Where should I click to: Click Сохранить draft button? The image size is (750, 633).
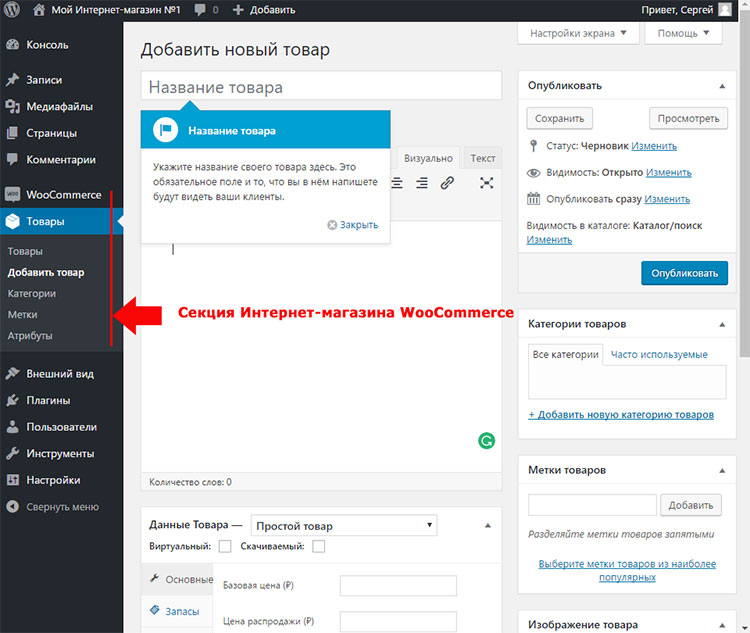560,118
